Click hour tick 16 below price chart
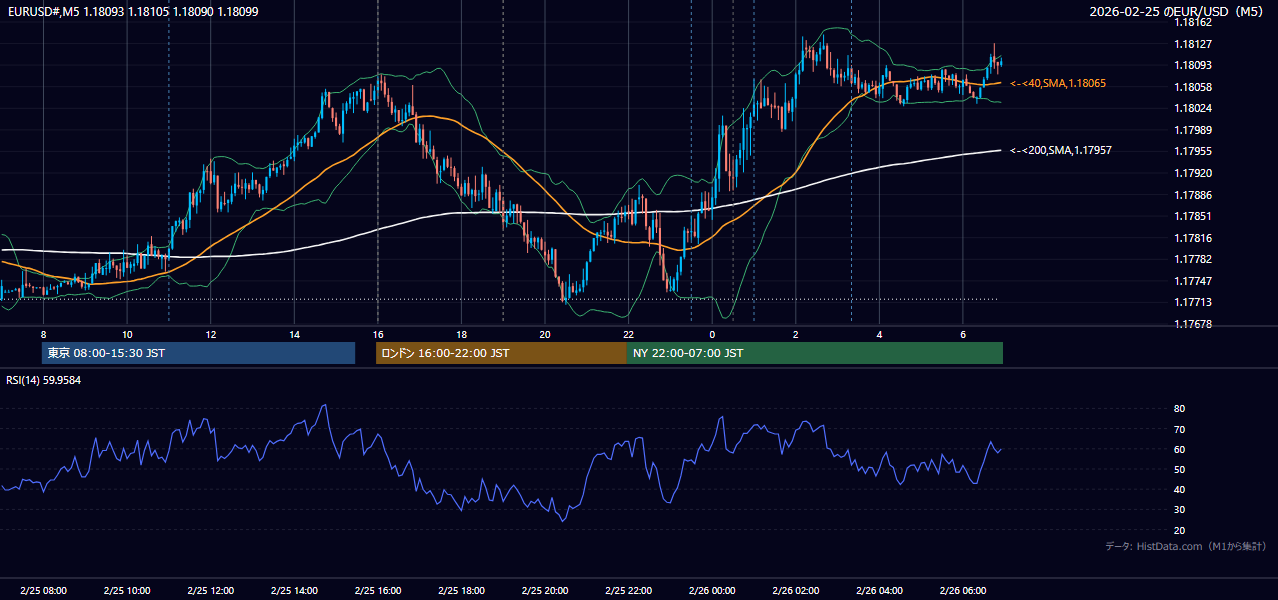Screen dimensions: 1278x600 coord(378,334)
